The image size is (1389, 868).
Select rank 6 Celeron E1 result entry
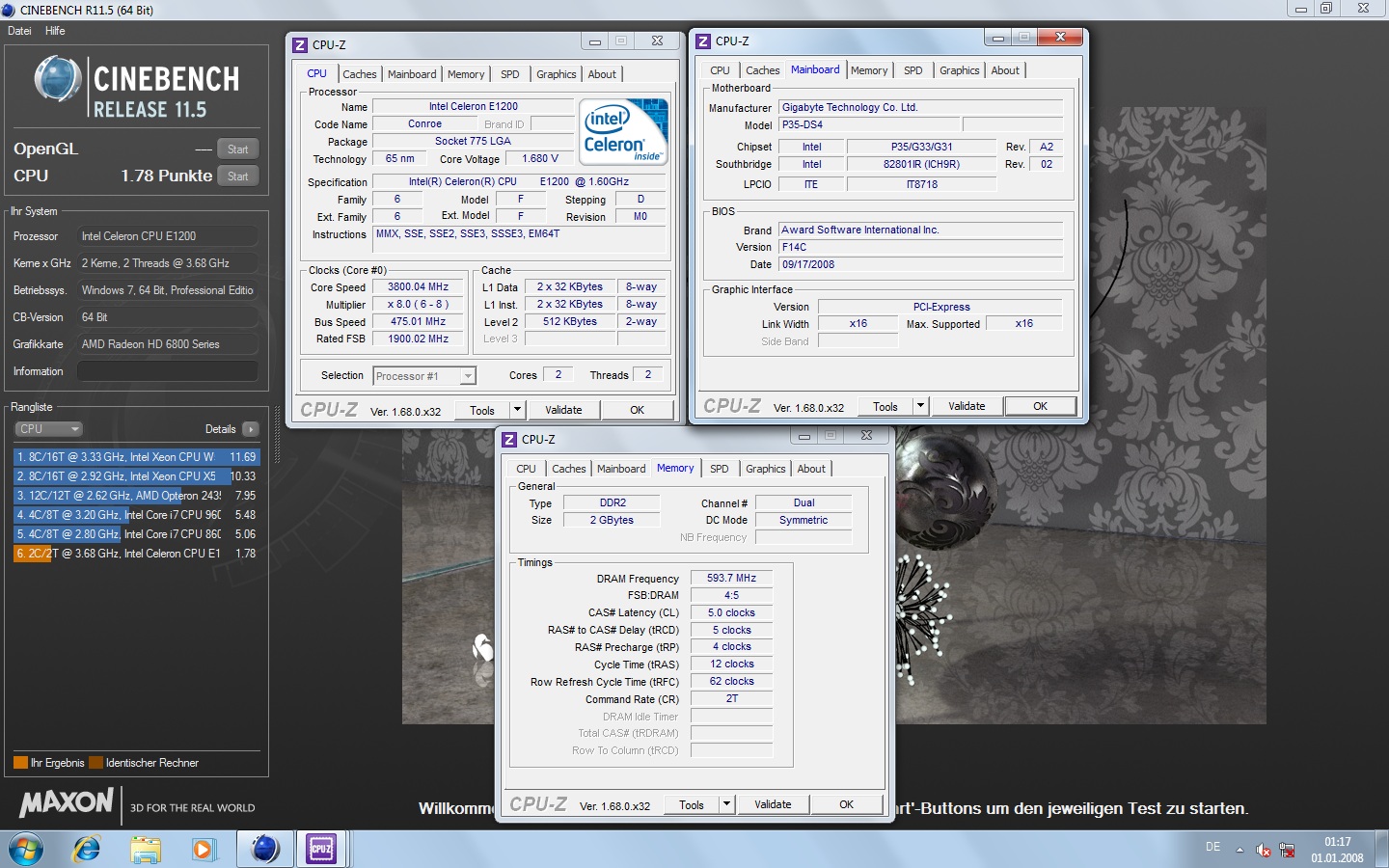point(136,554)
